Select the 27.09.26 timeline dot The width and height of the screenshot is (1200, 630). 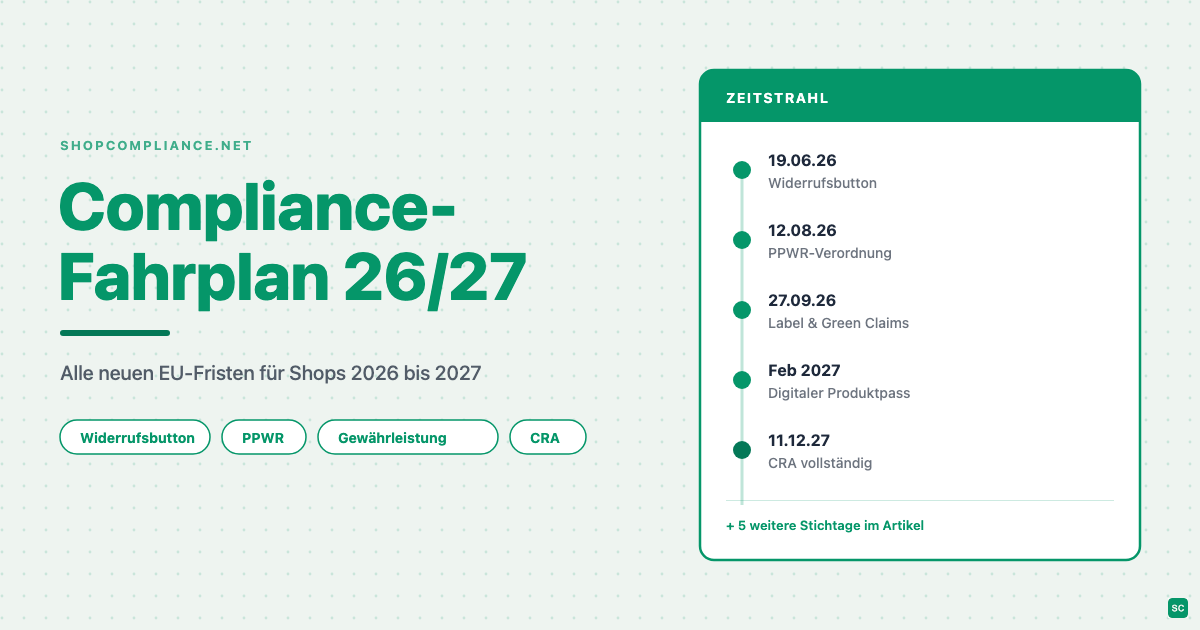[x=742, y=310]
